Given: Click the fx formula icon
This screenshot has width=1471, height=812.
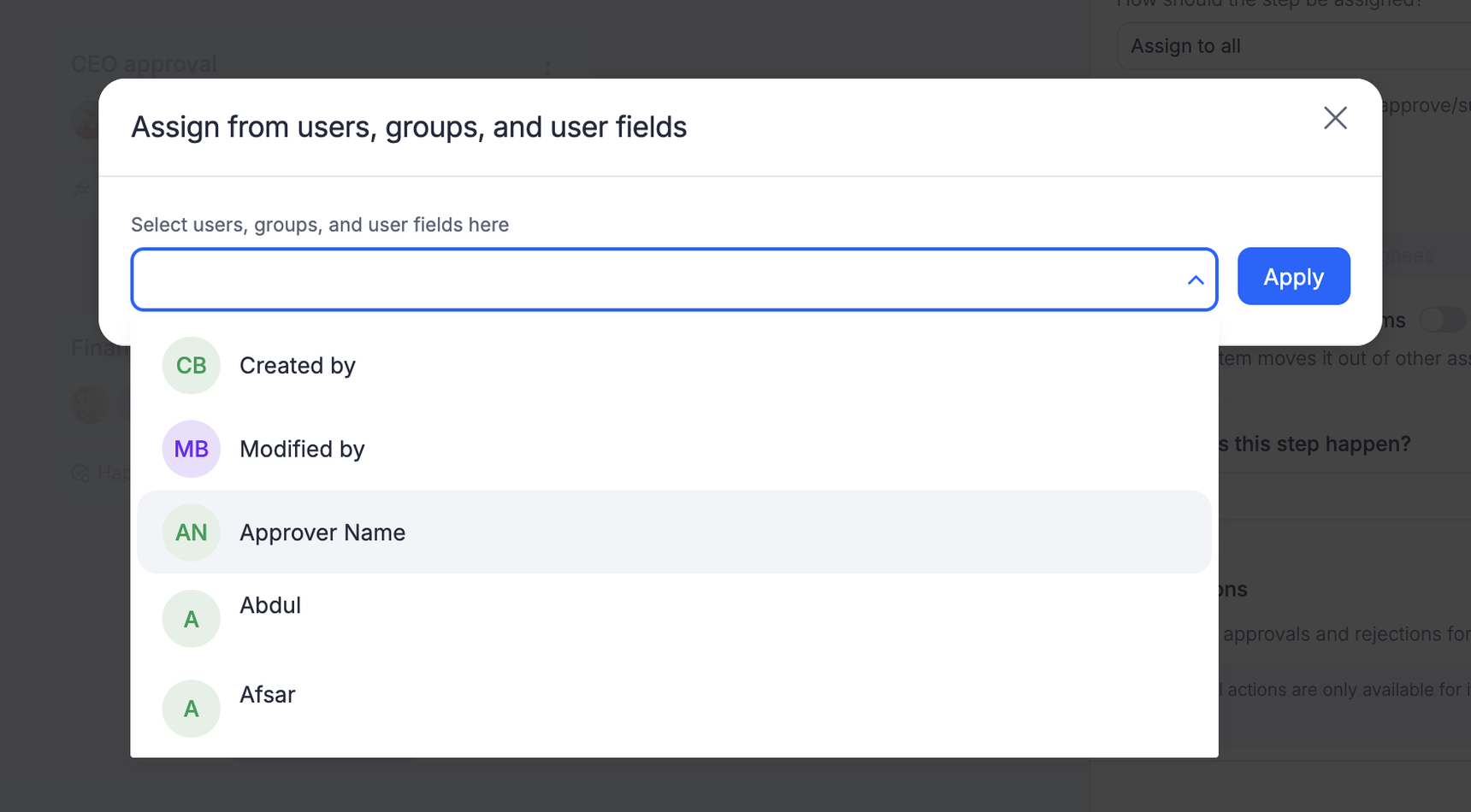Looking at the screenshot, I should pos(81,190).
